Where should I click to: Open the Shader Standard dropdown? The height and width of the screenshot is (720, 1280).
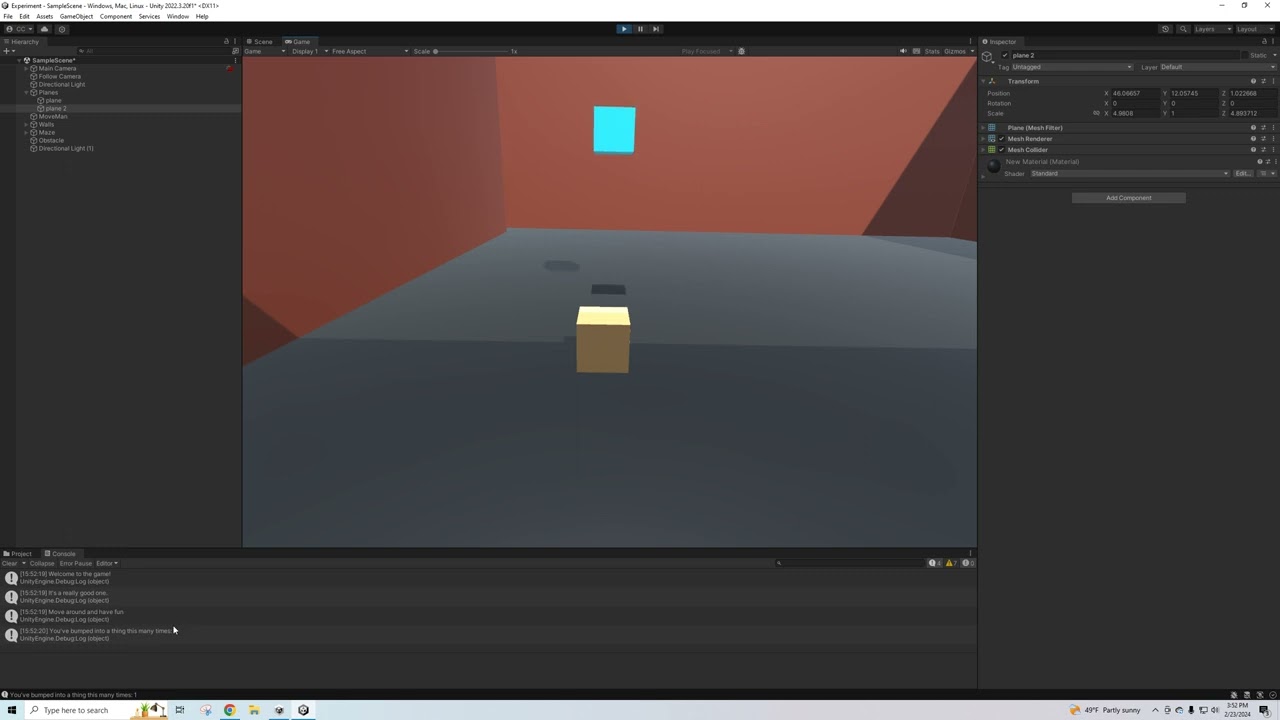tap(1130, 174)
